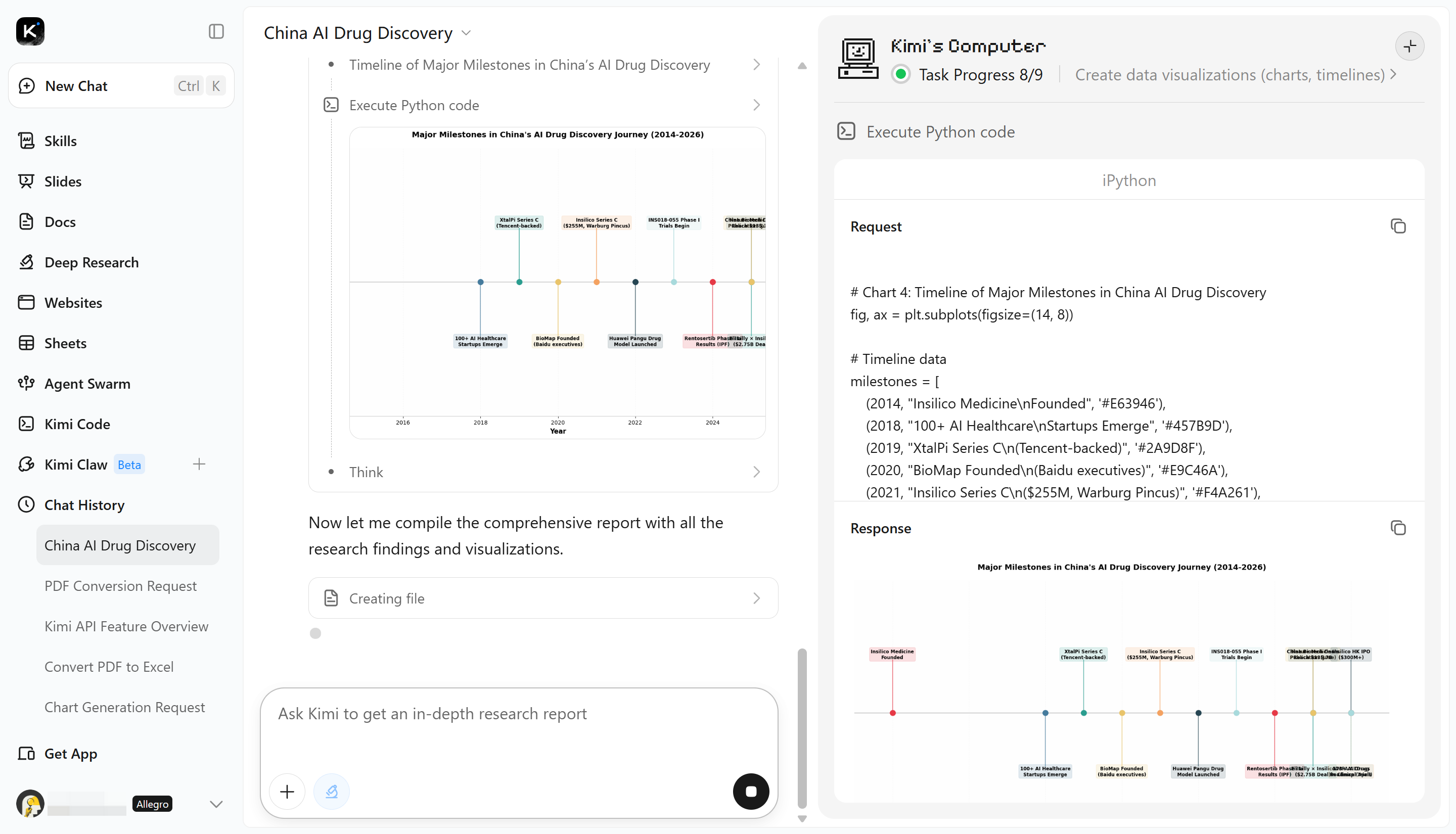Click the terminal icon in Kimi's Computer panel
This screenshot has height=834, width=1456.
[x=847, y=132]
